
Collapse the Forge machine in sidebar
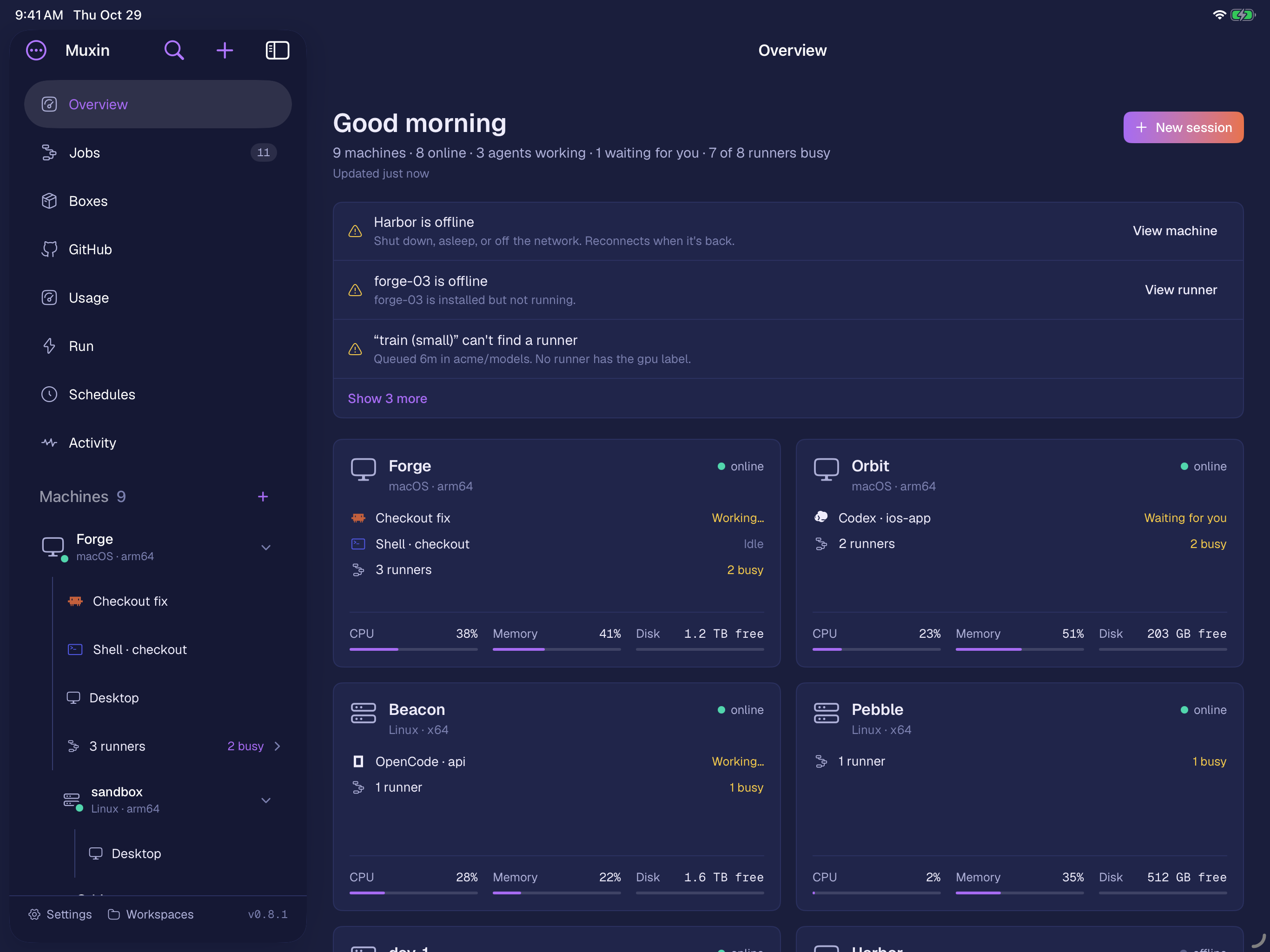(266, 548)
